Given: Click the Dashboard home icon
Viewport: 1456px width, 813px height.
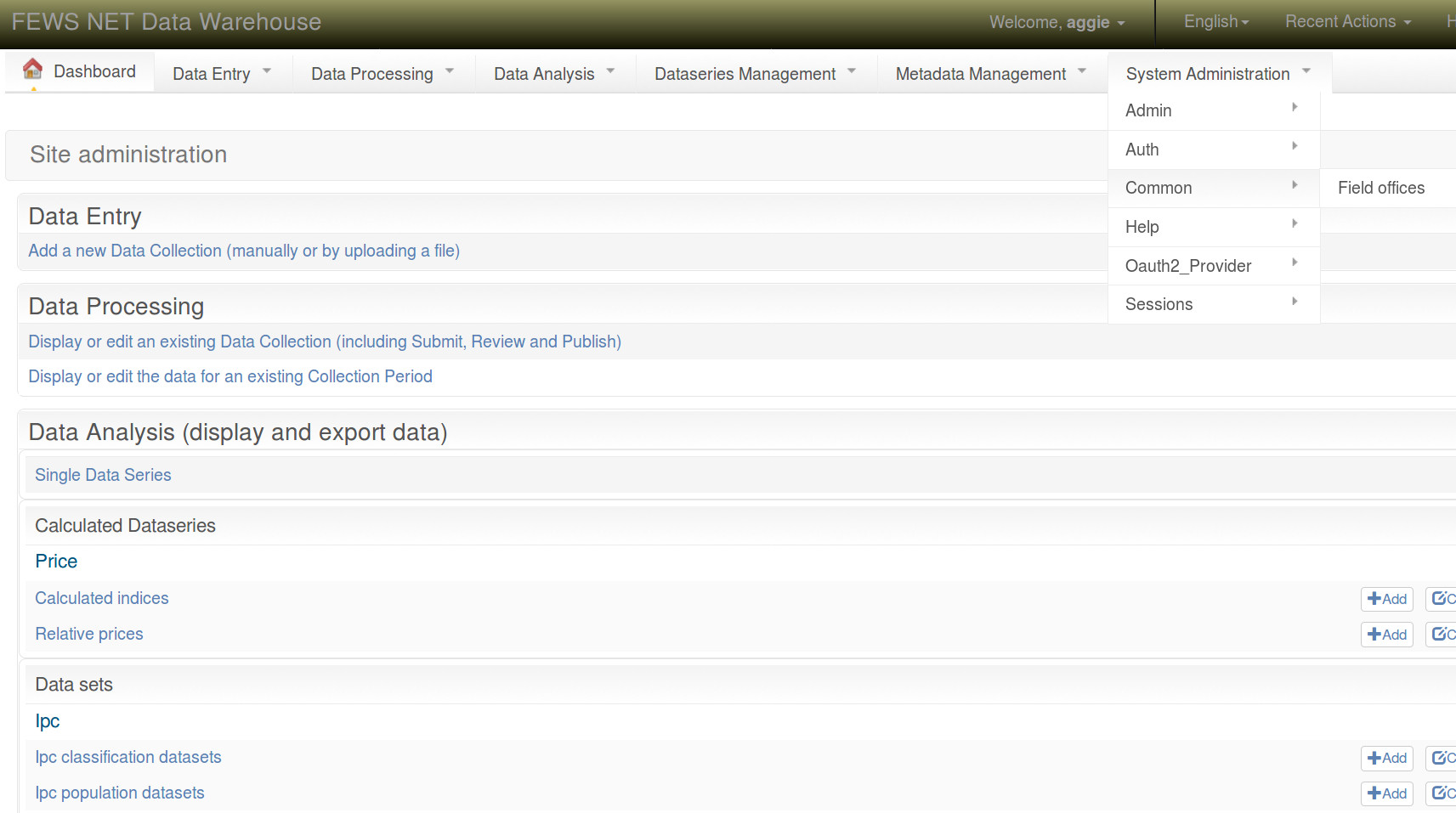Looking at the screenshot, I should click(x=32, y=70).
